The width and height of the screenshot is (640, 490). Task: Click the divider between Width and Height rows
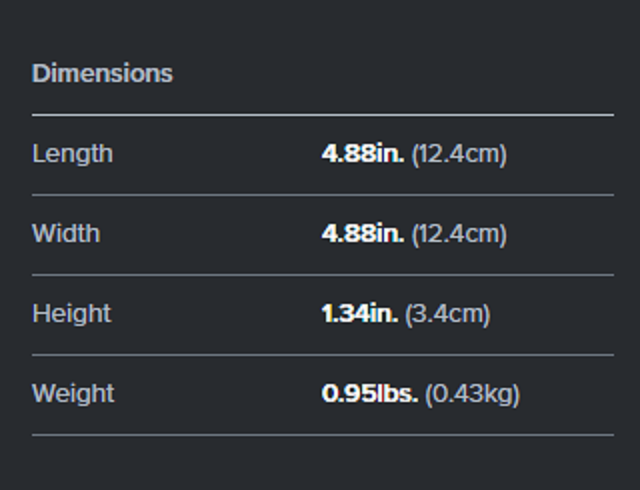[322, 275]
